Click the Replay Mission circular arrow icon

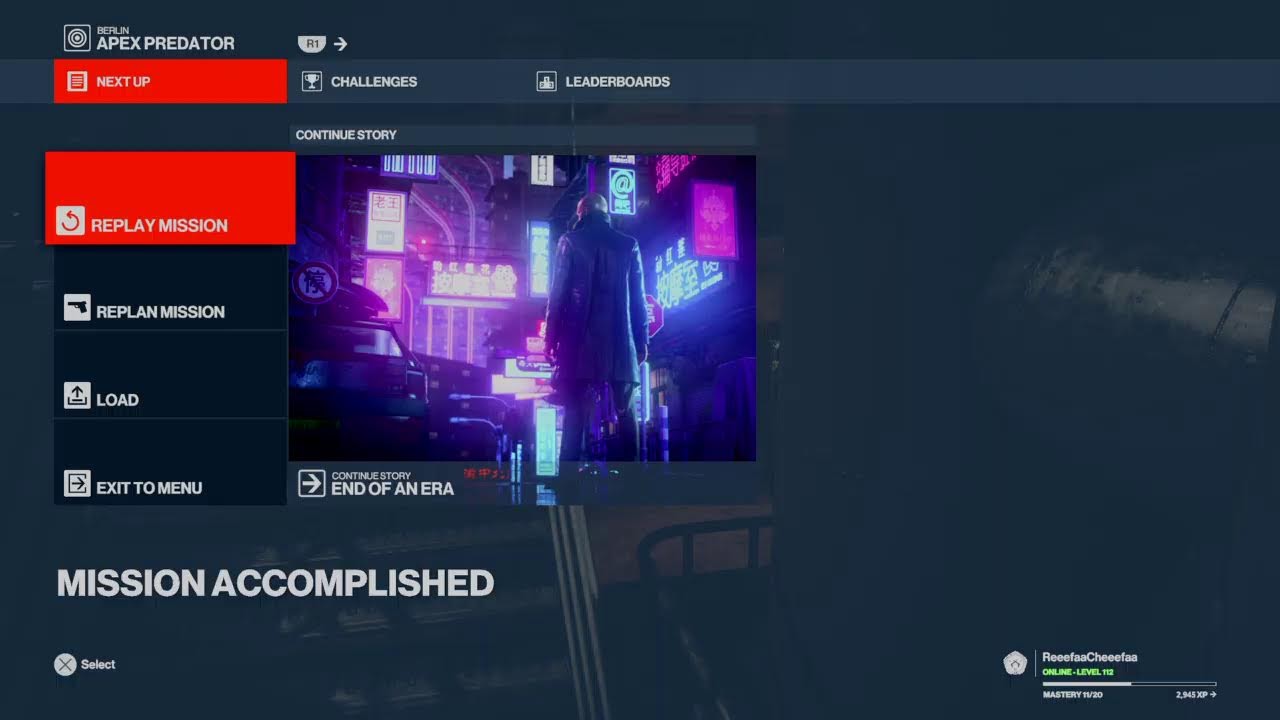[x=70, y=221]
